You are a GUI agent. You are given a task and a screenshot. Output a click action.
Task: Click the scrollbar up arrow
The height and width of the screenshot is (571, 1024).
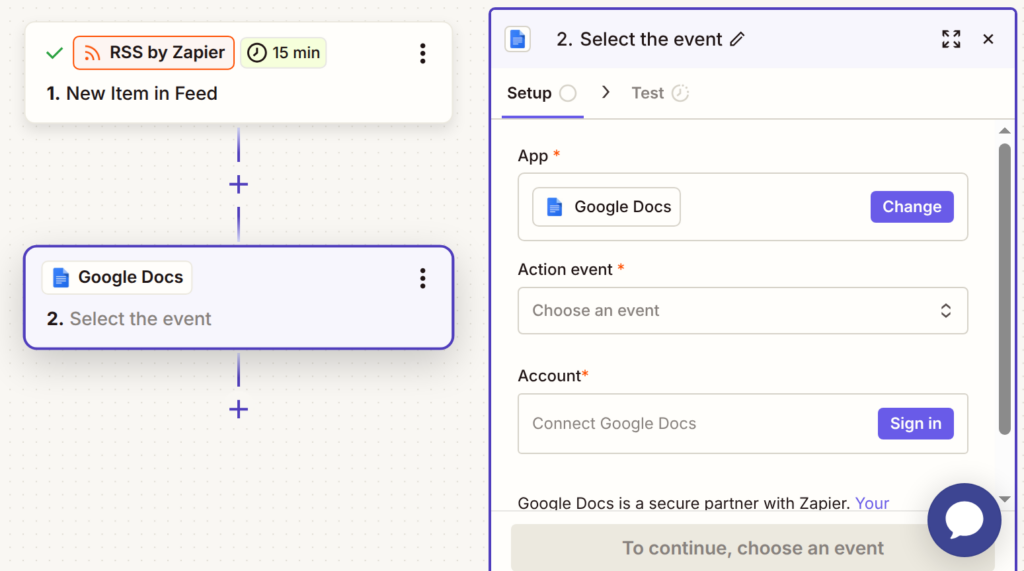pos(1004,131)
